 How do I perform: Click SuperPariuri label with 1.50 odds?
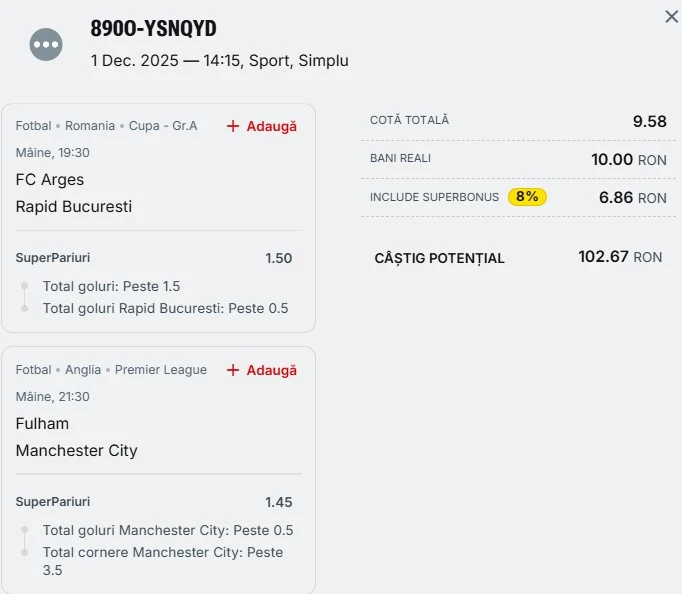[53, 258]
